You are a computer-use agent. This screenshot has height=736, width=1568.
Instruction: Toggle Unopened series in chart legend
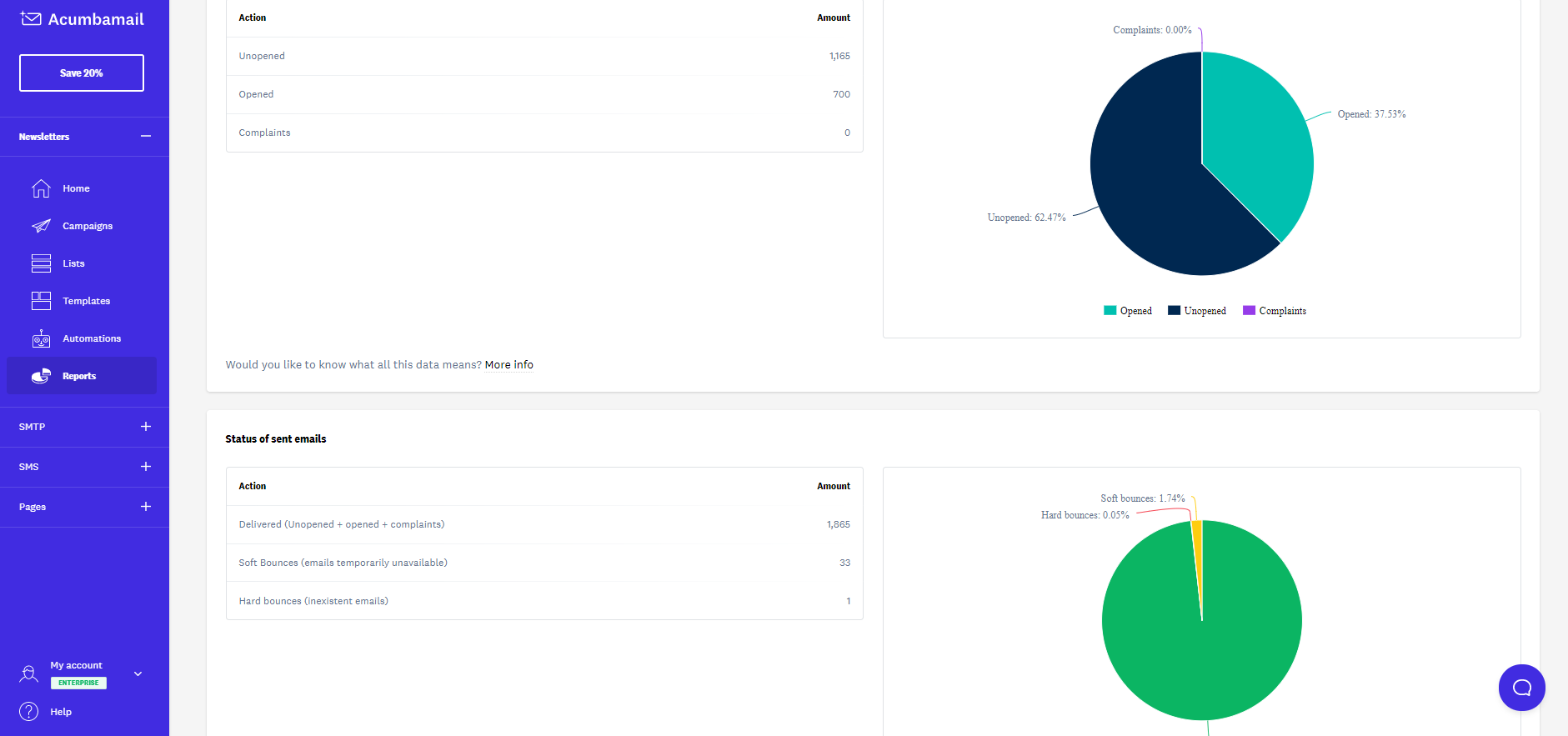pos(1197,311)
